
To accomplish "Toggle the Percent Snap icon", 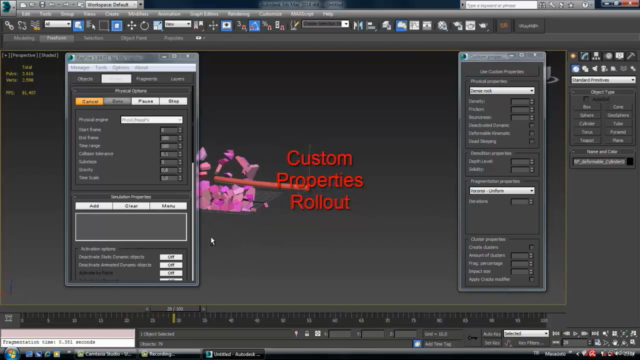I will click(267, 26).
